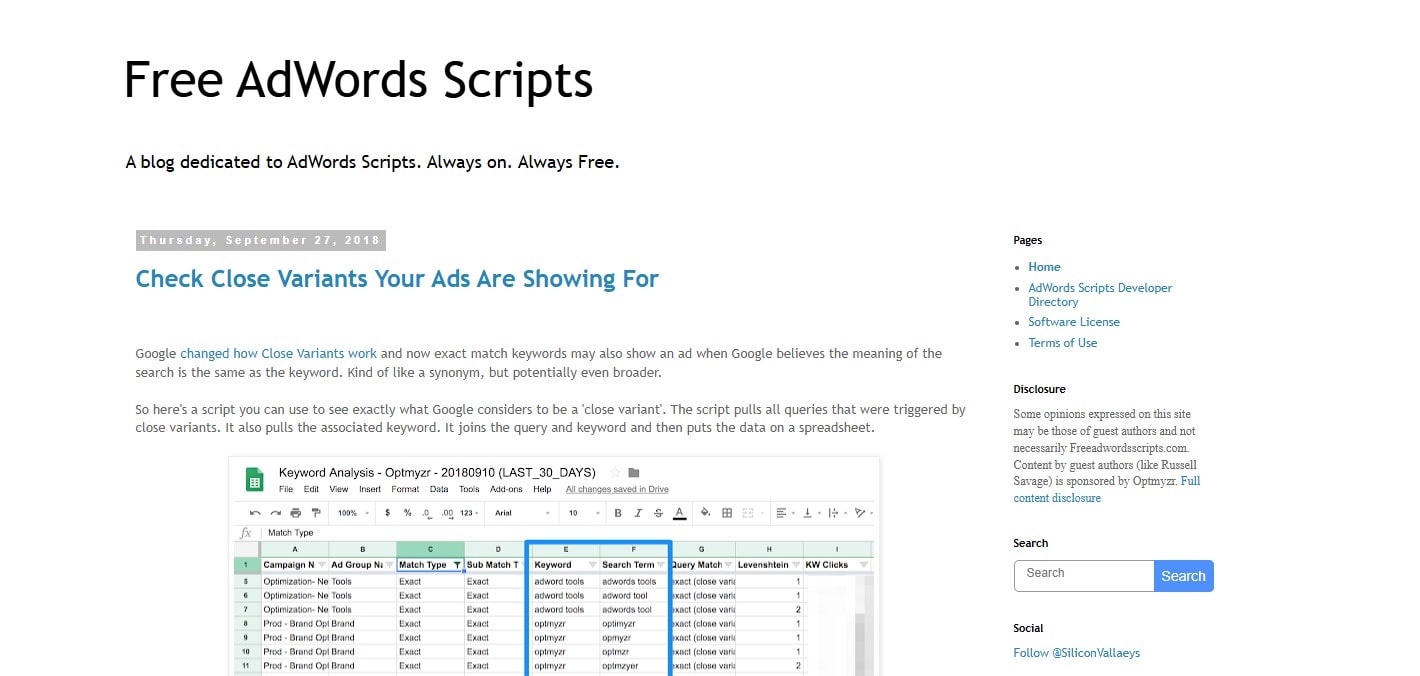Open 'Check Close Variants Your Ads Are Showing For' post
The height and width of the screenshot is (676, 1420).
[x=397, y=279]
